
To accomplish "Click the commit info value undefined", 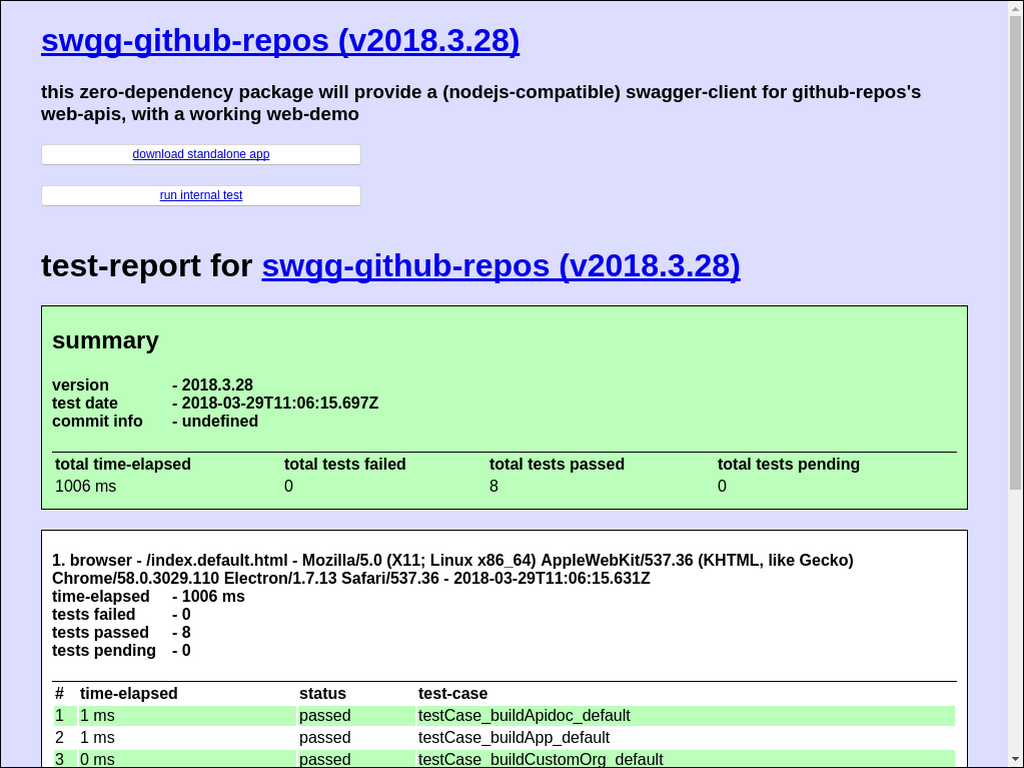I will coord(219,421).
